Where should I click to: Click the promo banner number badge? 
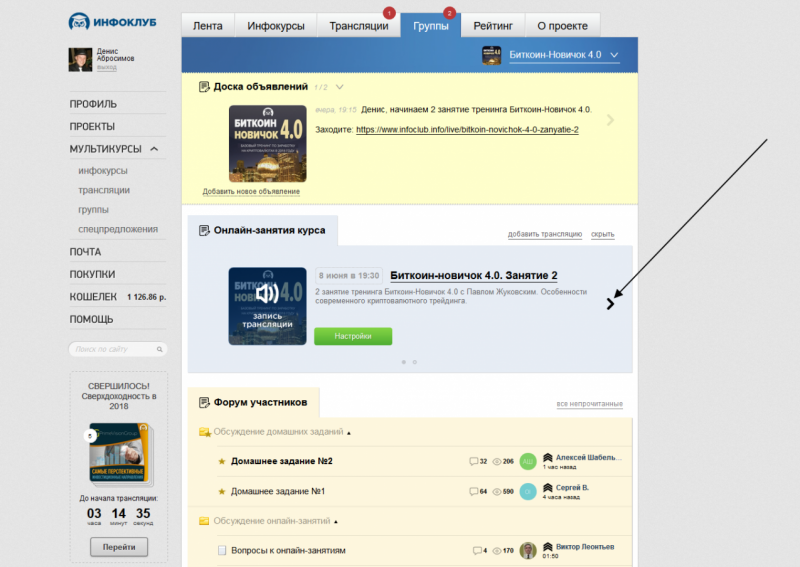90,436
